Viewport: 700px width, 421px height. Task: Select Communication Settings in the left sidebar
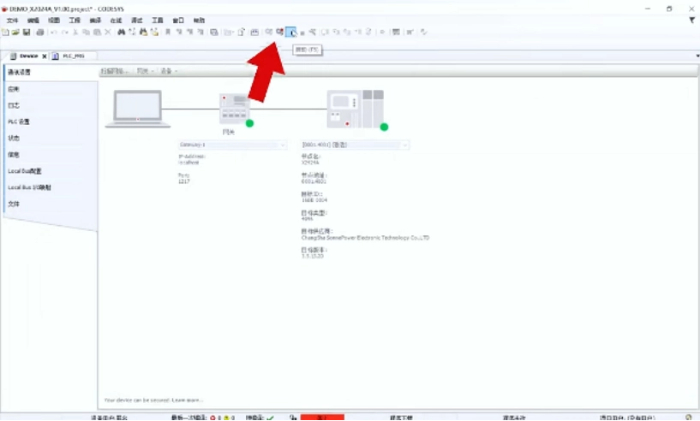(20, 73)
